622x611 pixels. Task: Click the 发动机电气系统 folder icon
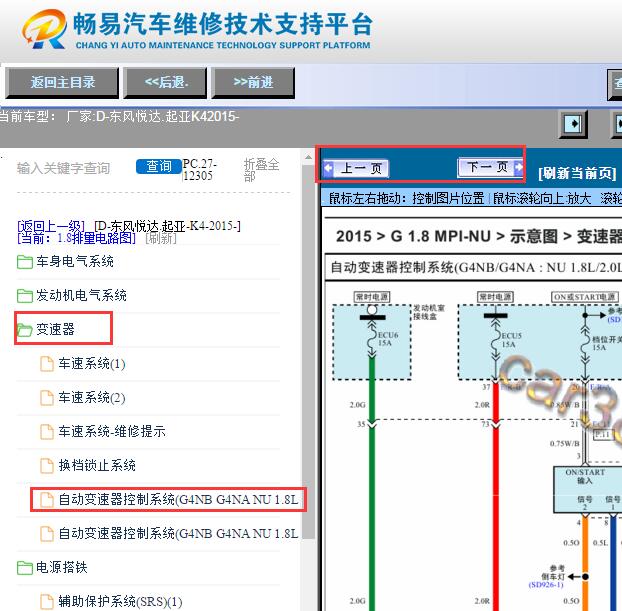click(25, 296)
